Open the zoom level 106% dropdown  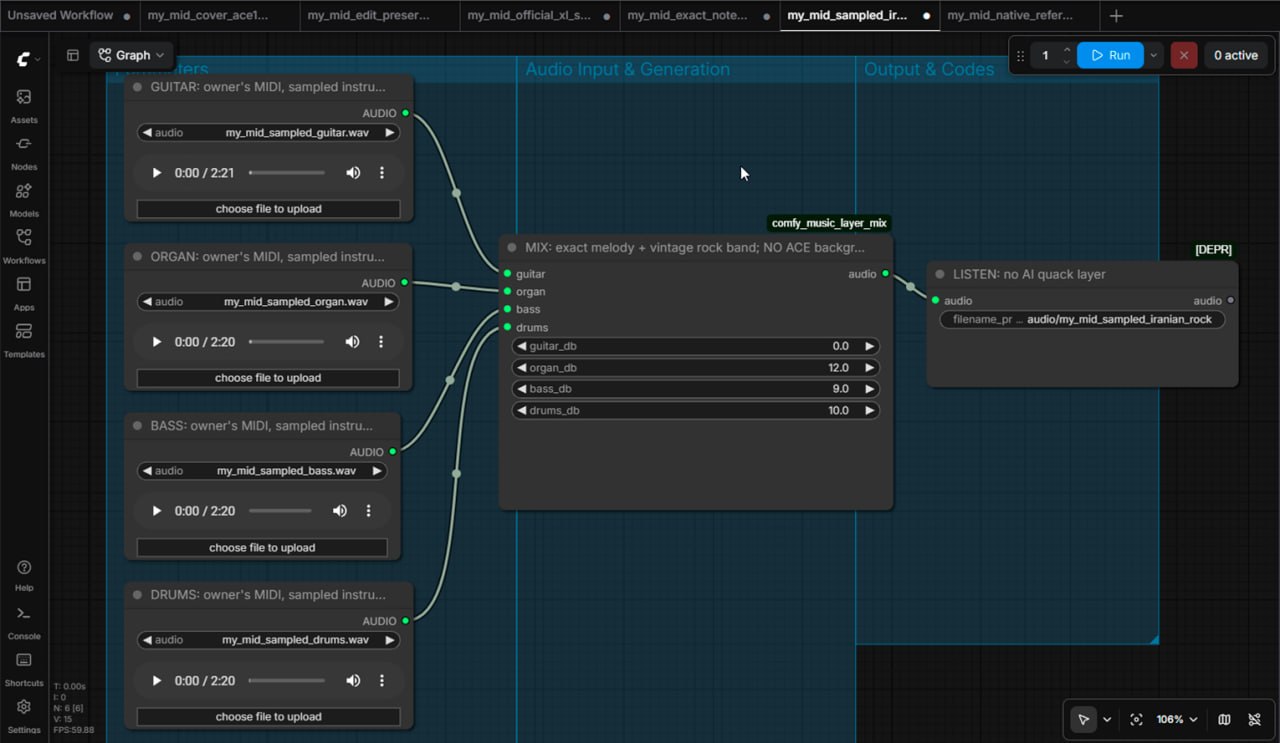click(x=1177, y=719)
